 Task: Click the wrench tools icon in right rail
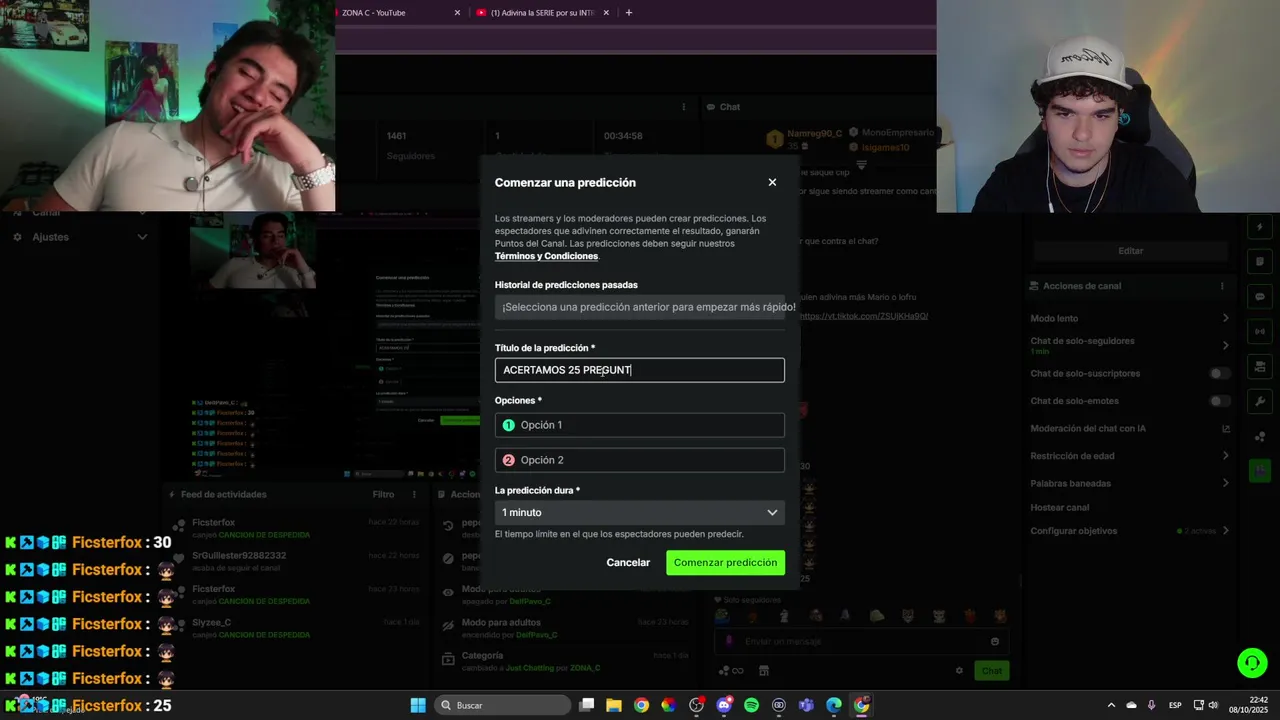point(1259,401)
